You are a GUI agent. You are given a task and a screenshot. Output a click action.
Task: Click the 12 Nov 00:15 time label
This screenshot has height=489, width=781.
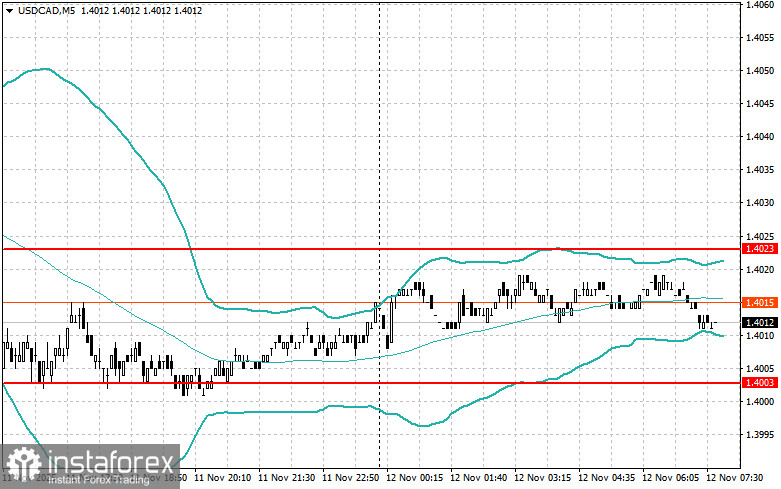(414, 478)
